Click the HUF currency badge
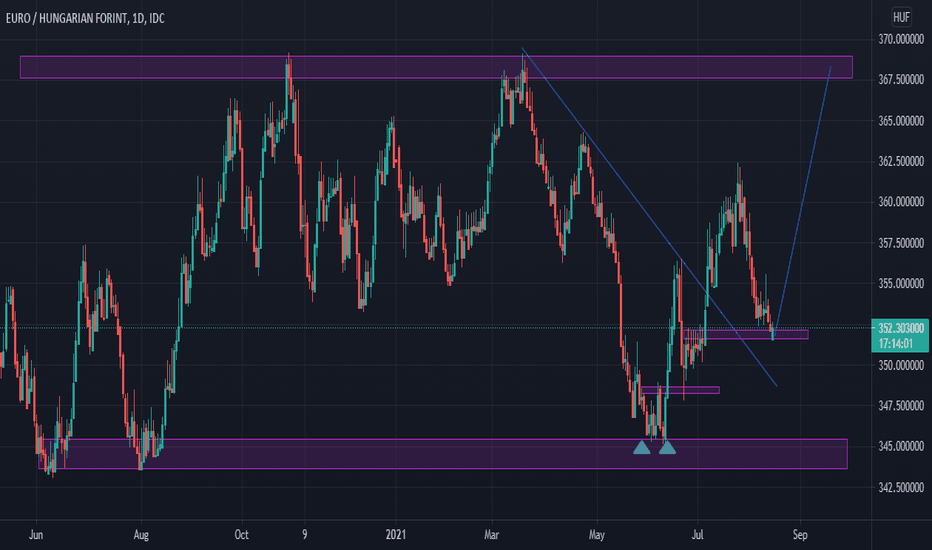The width and height of the screenshot is (932, 550). point(901,17)
